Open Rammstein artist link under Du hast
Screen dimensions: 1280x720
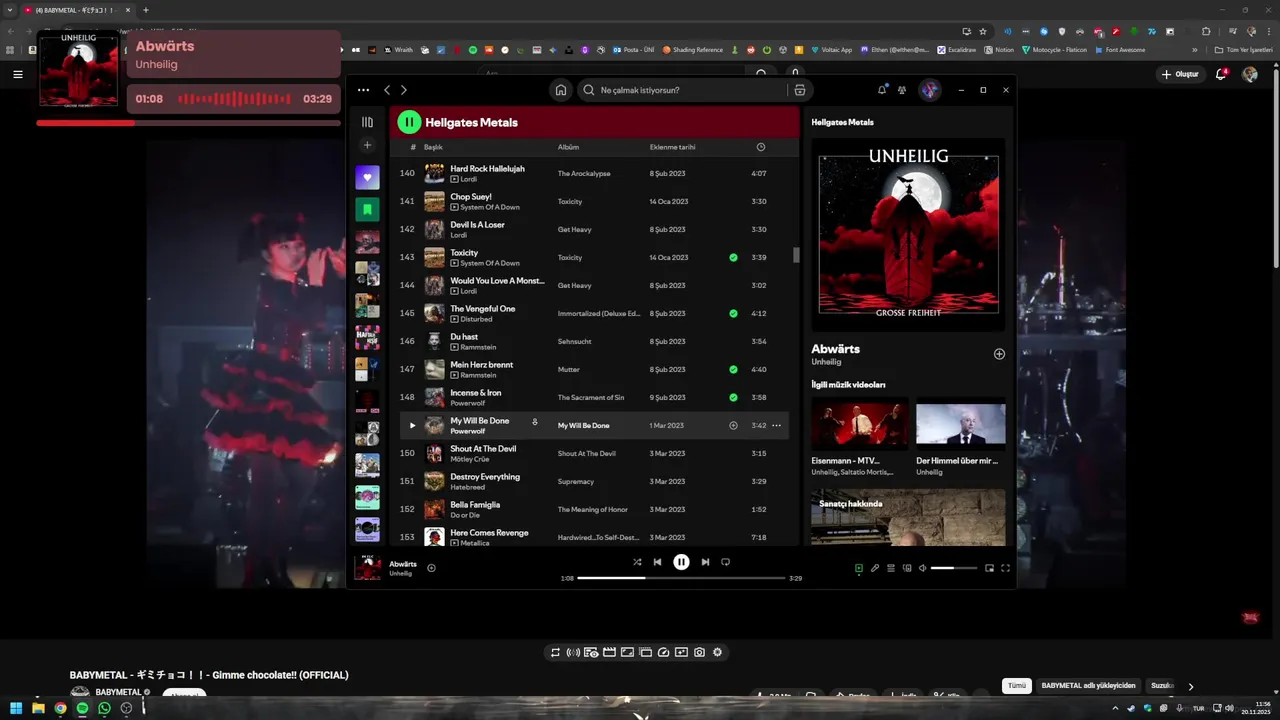[x=478, y=347]
